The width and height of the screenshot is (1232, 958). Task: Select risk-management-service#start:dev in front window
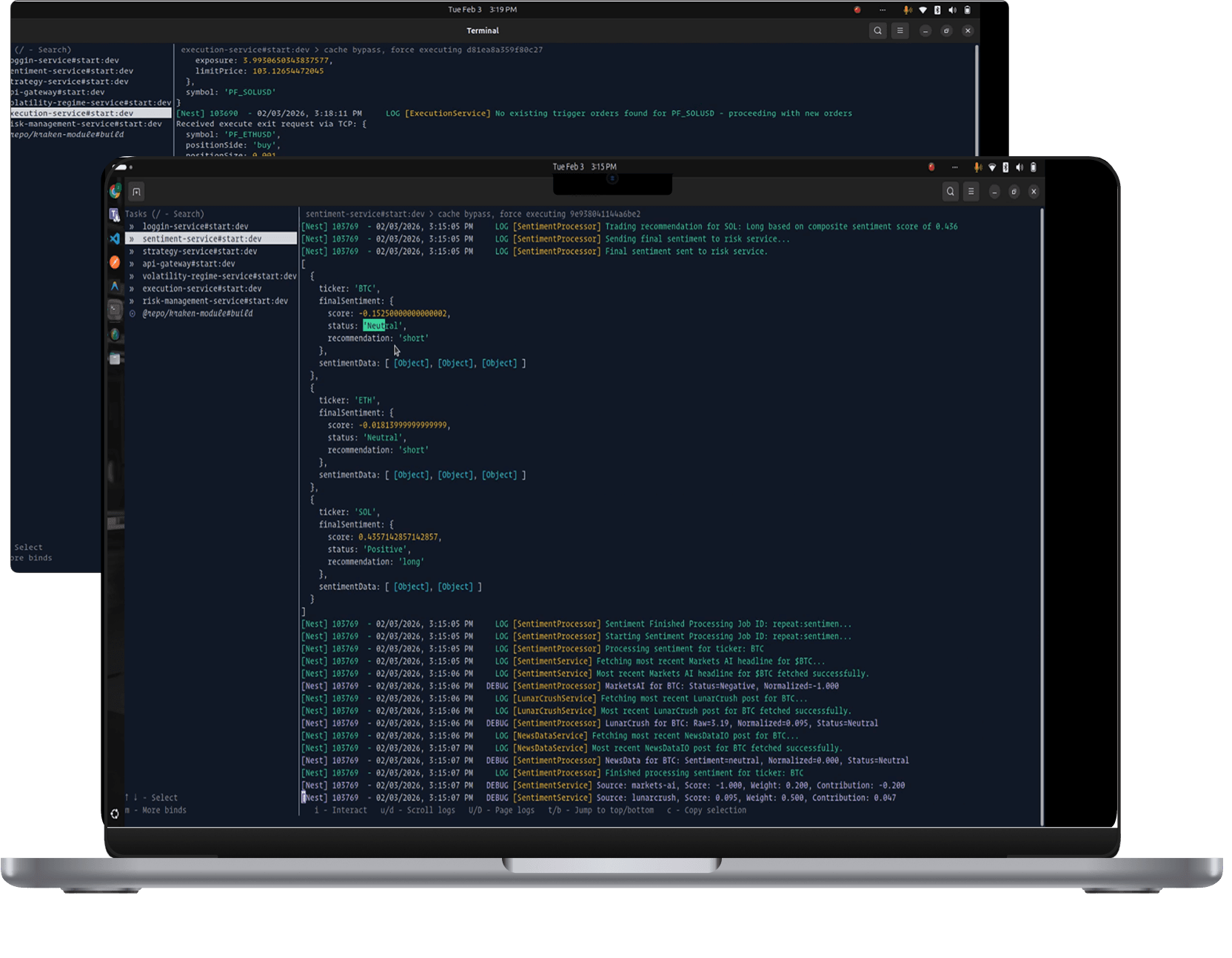point(215,301)
